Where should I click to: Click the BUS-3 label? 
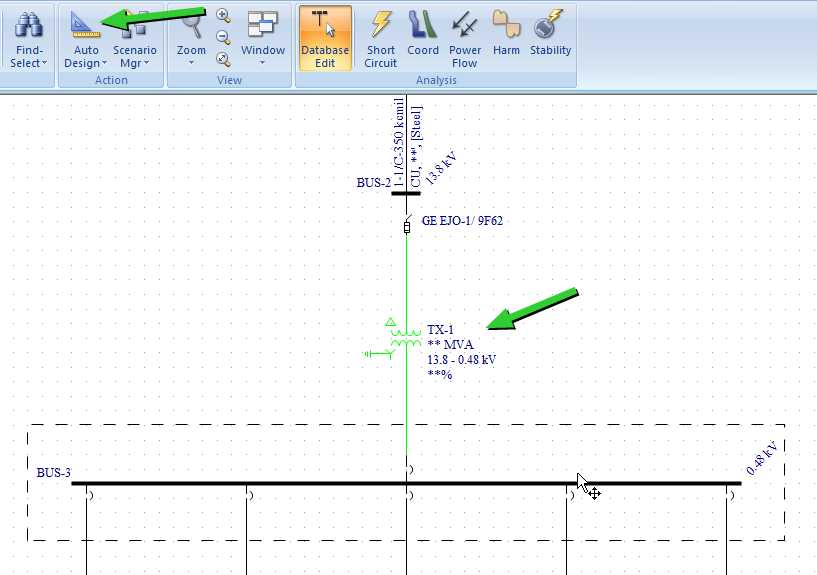click(54, 473)
